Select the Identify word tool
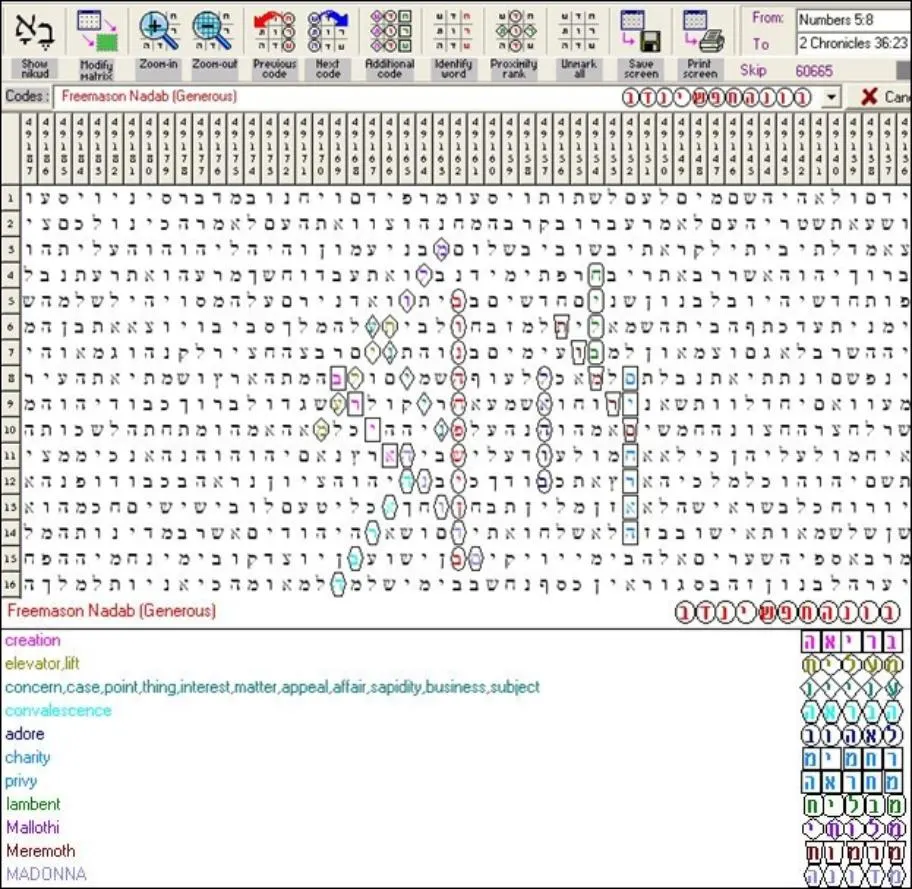Screen dimensions: 912x889 (453, 31)
